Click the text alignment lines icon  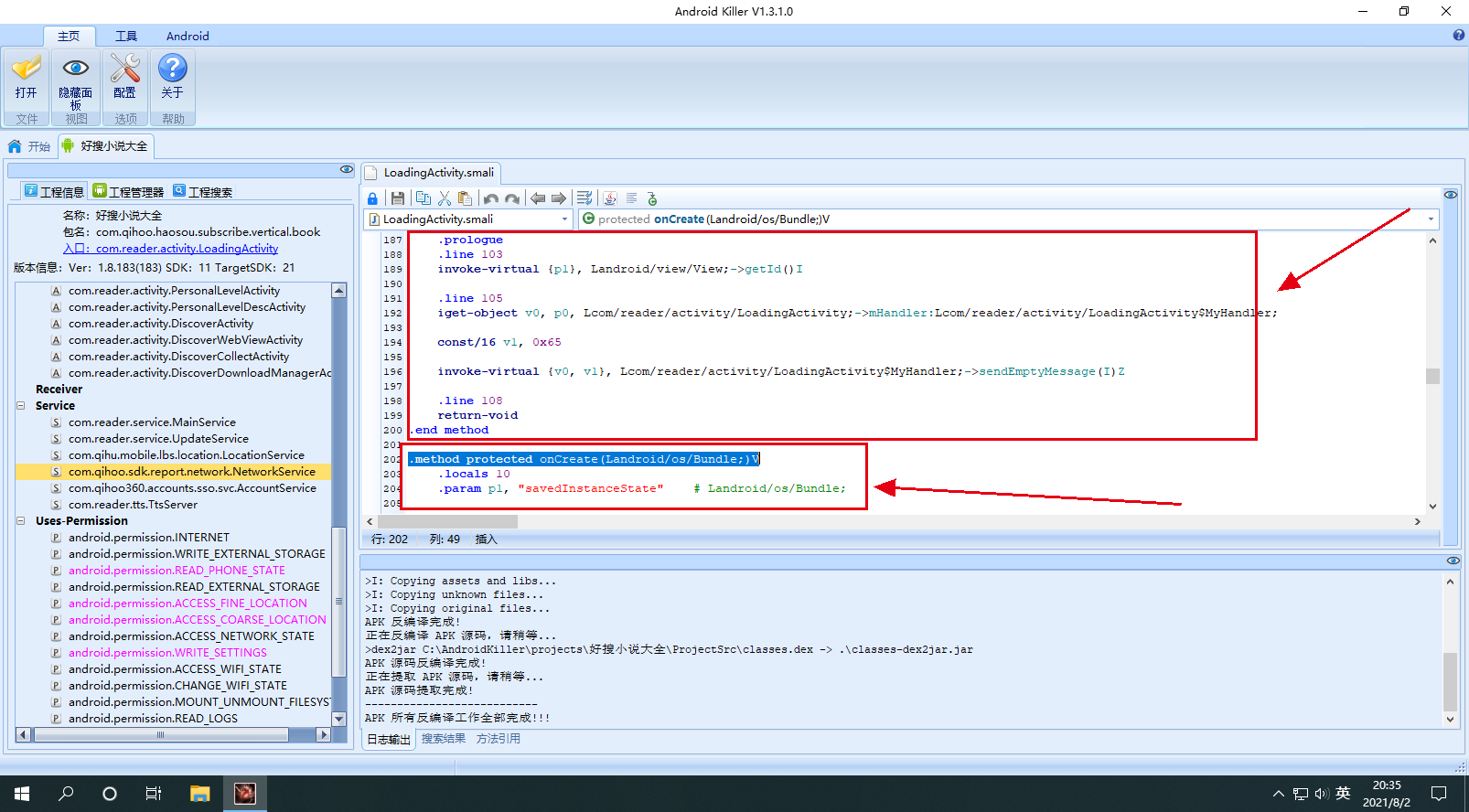tap(631, 198)
